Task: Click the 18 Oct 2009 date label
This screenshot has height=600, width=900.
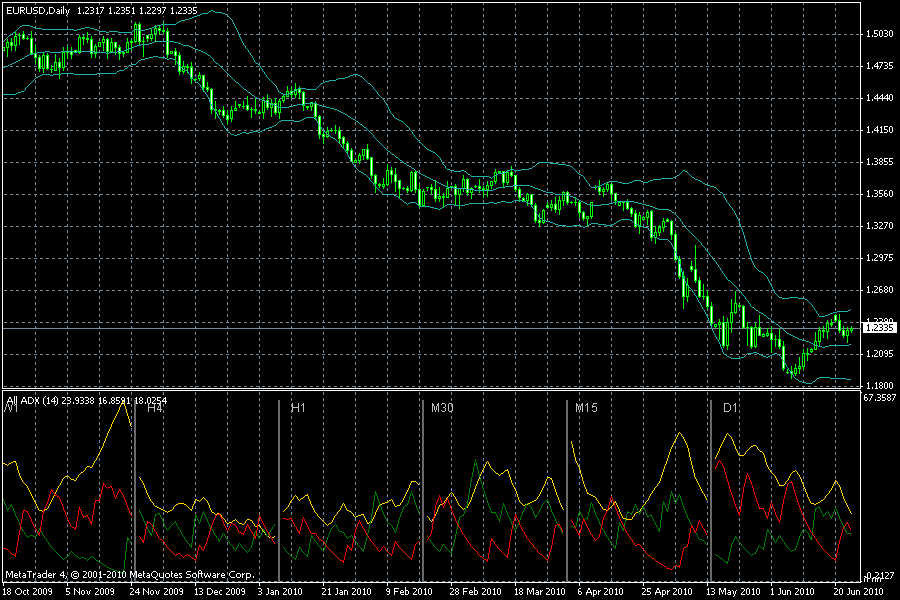Action: click(28, 591)
